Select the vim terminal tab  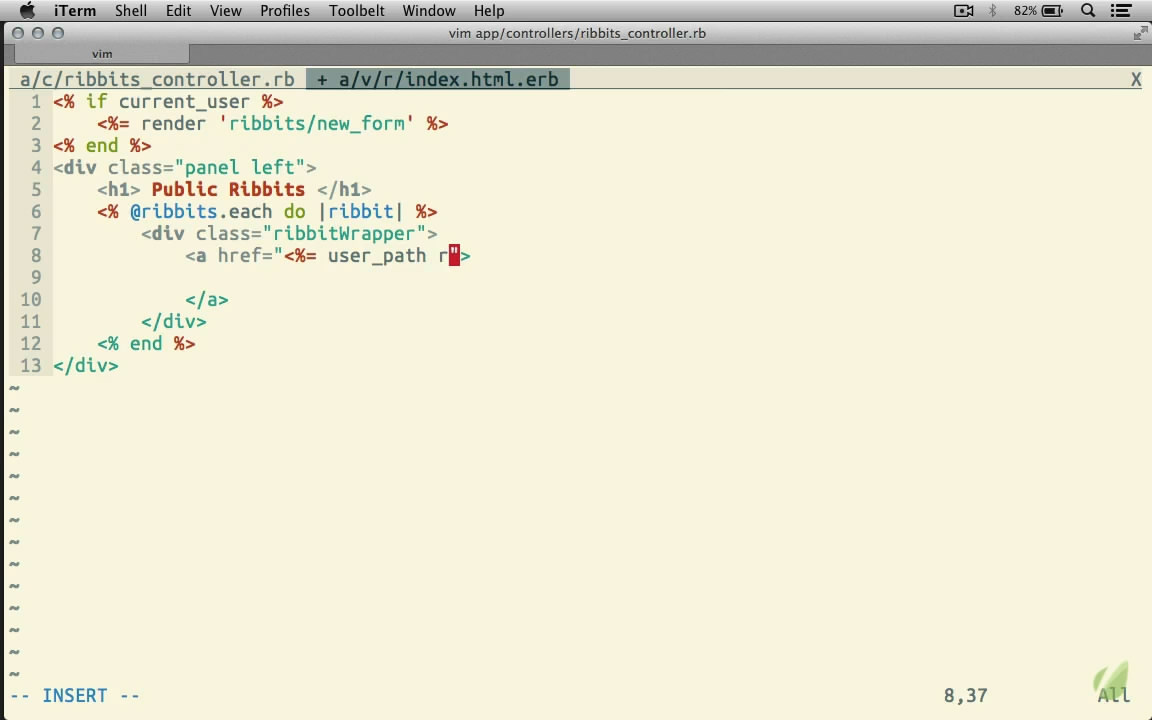click(x=102, y=54)
